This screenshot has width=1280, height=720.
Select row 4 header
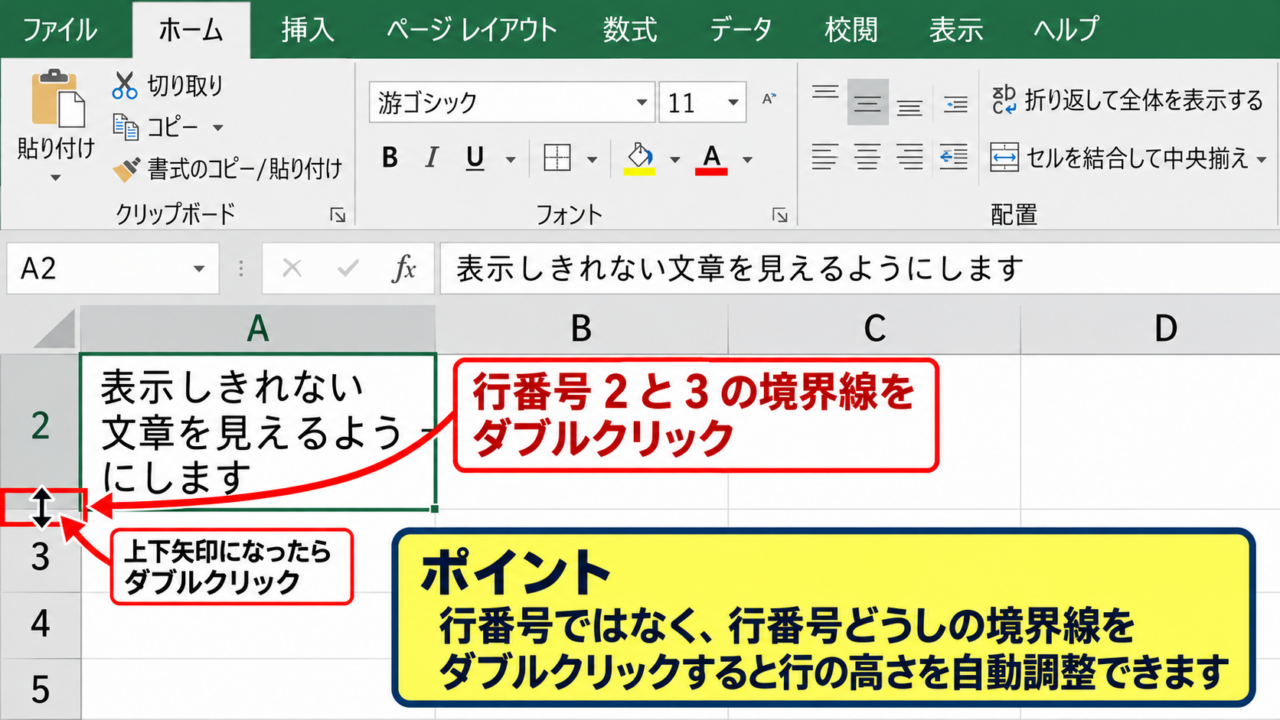tap(40, 624)
